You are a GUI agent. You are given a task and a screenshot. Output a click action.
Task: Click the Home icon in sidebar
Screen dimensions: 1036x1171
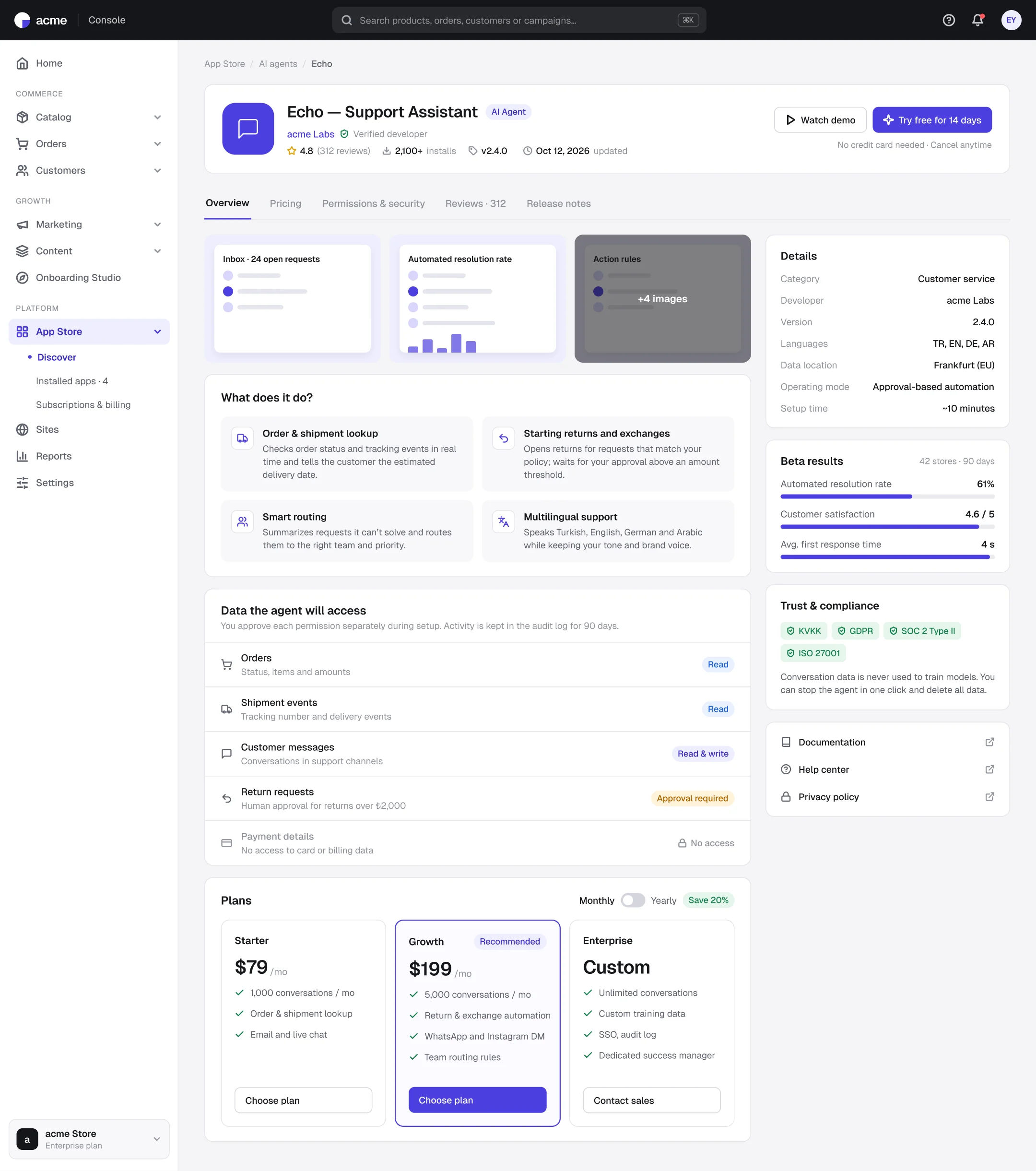(x=23, y=63)
